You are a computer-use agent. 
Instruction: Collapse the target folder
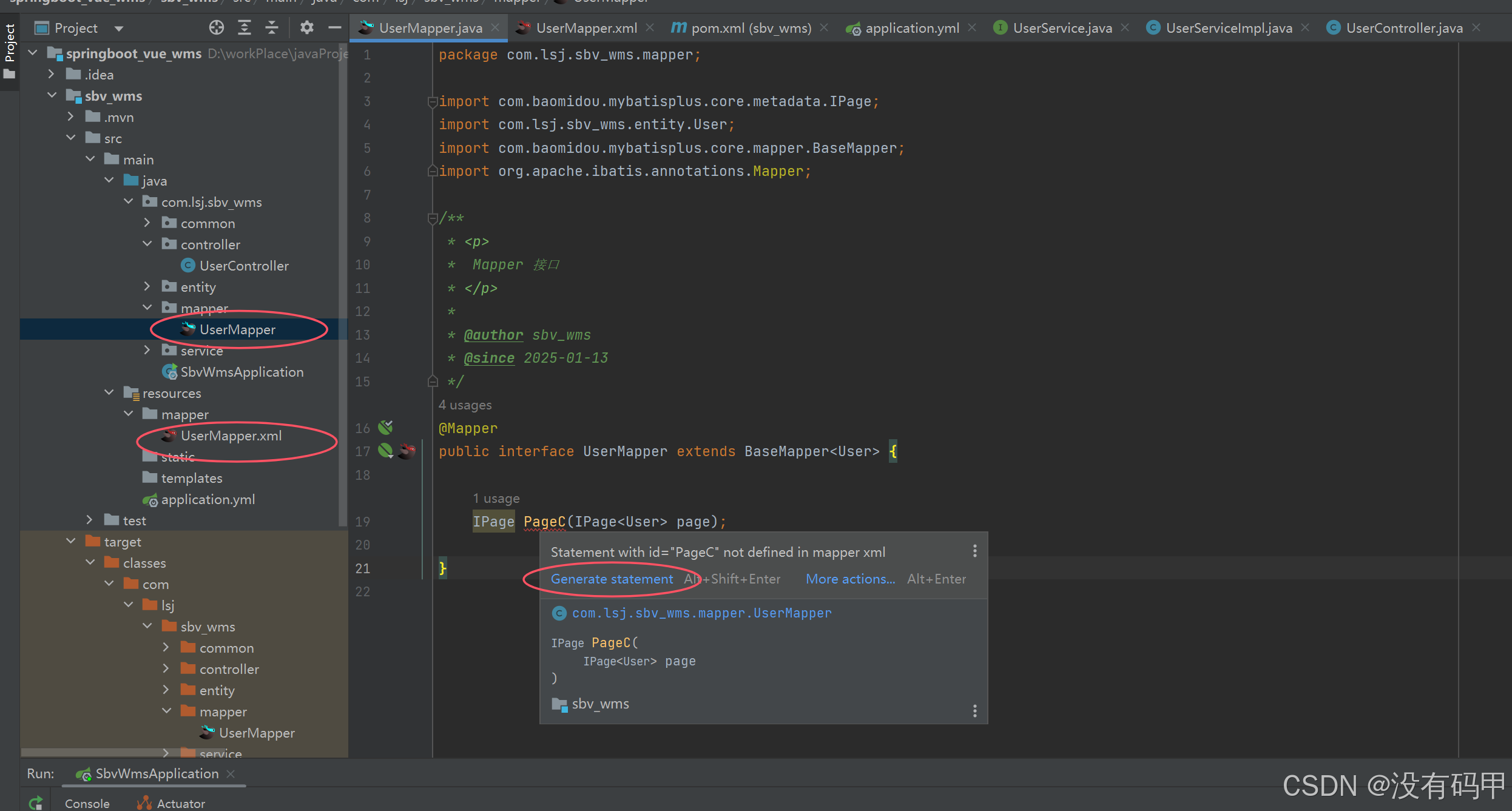[70, 541]
